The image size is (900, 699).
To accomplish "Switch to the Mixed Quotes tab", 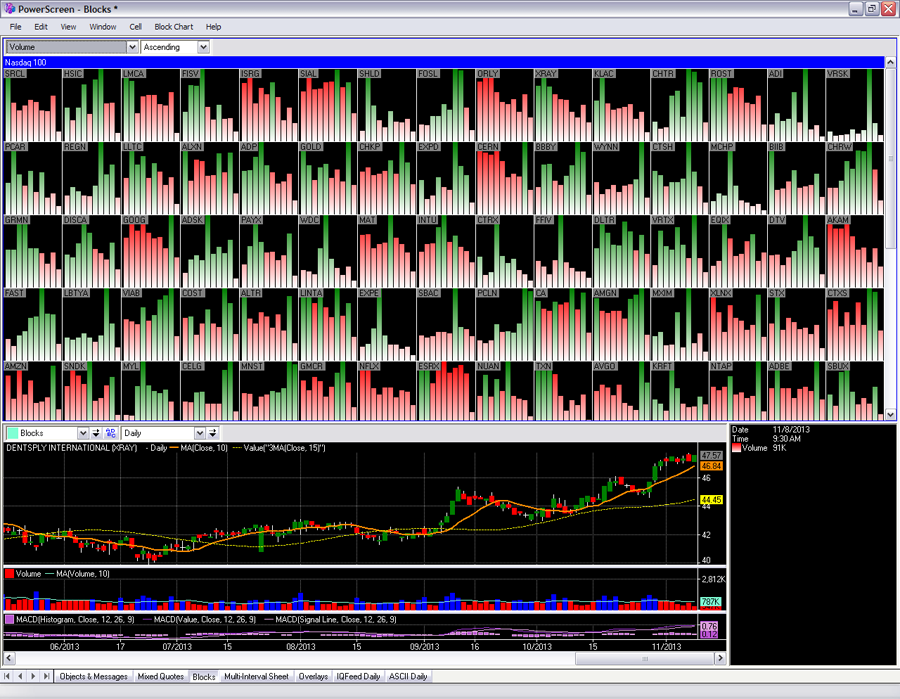I will tap(160, 677).
